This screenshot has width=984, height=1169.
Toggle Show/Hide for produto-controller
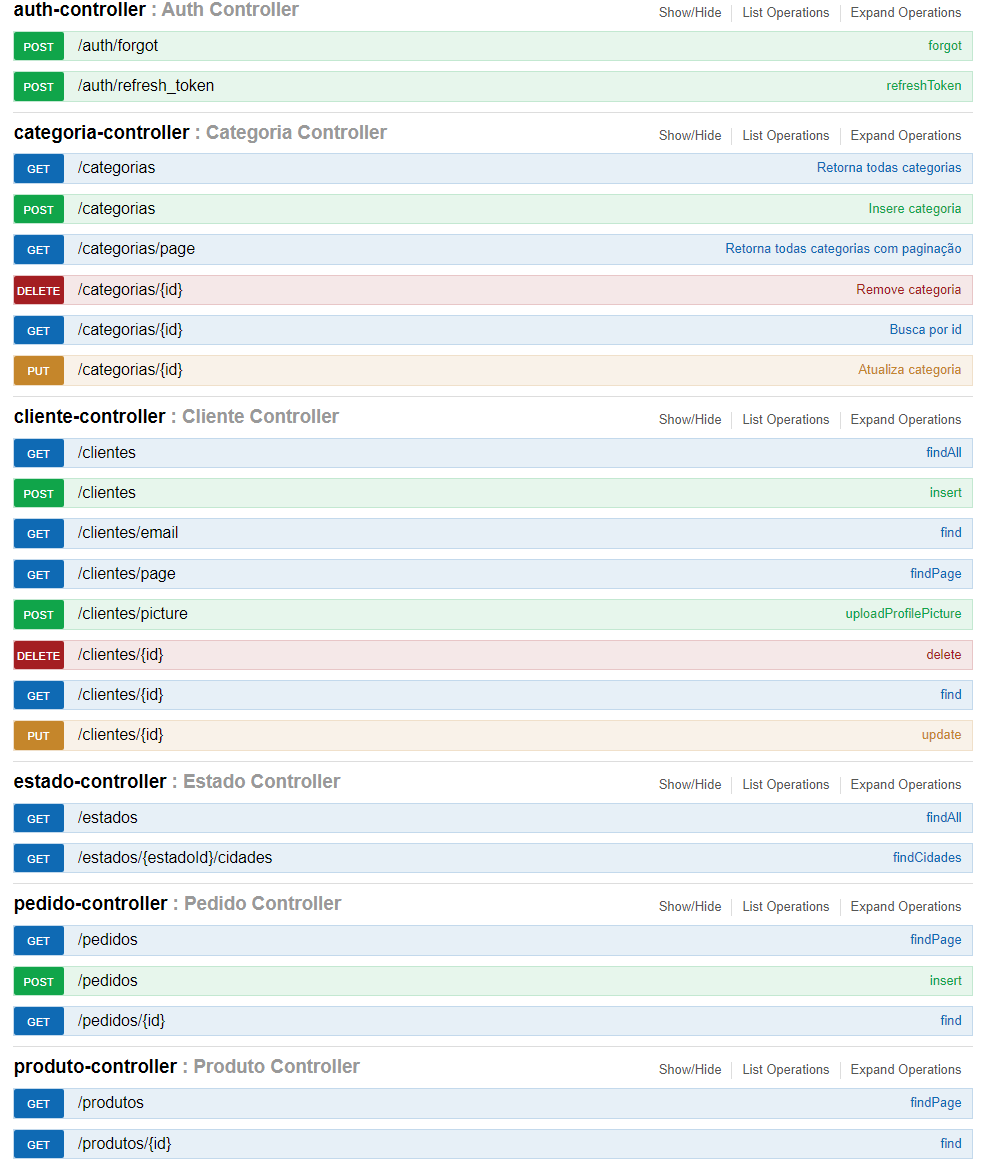689,1069
